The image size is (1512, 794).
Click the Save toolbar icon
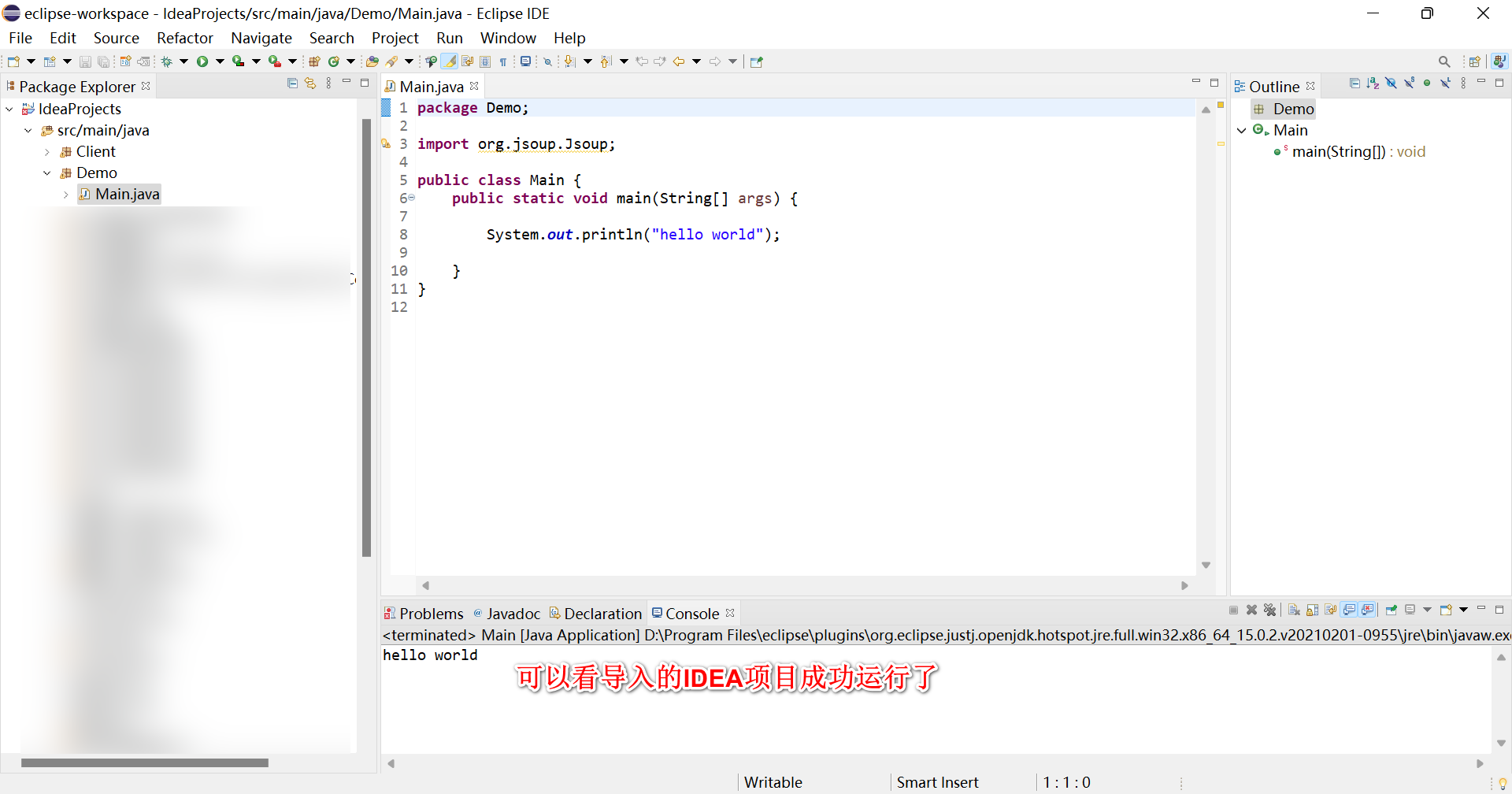tap(85, 61)
